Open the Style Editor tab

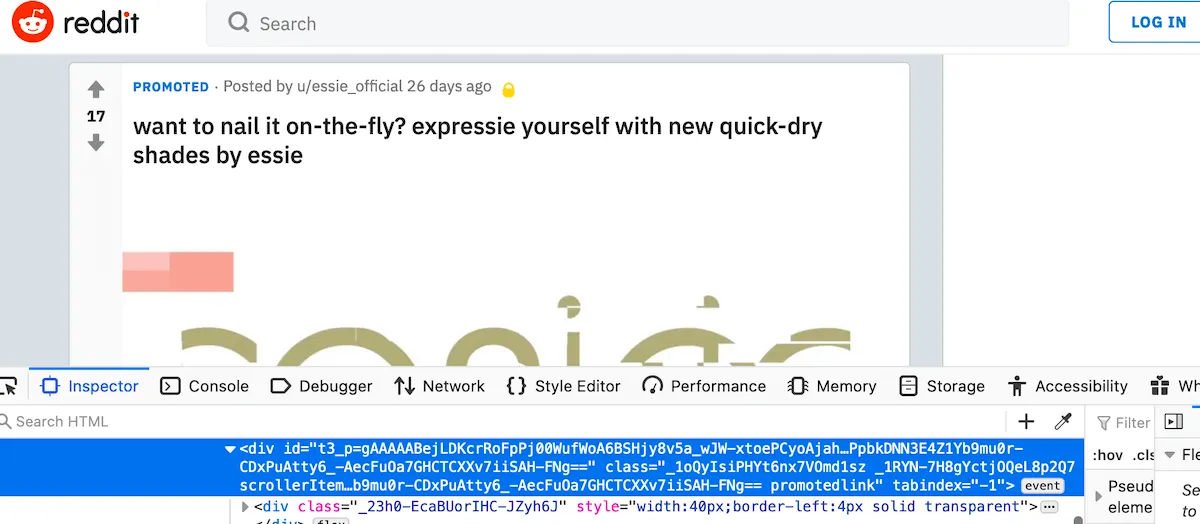pos(564,386)
